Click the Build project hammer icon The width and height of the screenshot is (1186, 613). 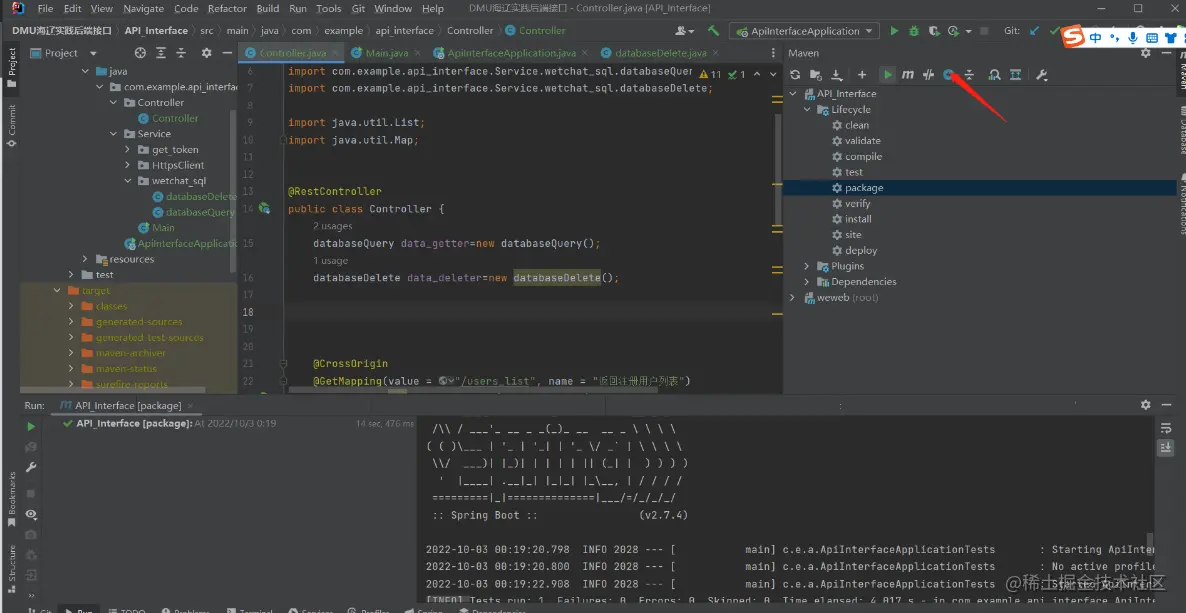713,31
